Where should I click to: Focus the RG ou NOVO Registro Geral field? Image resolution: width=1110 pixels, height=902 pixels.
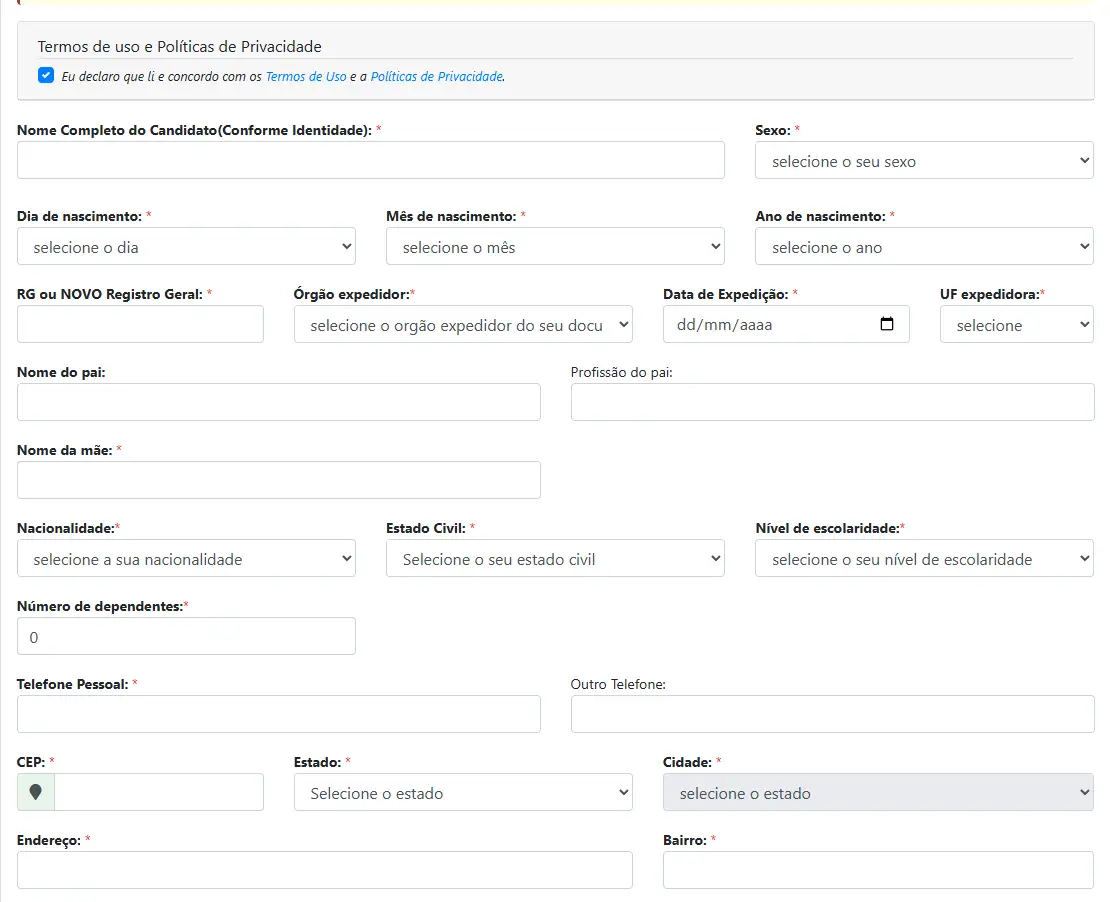pyautogui.click(x=140, y=324)
